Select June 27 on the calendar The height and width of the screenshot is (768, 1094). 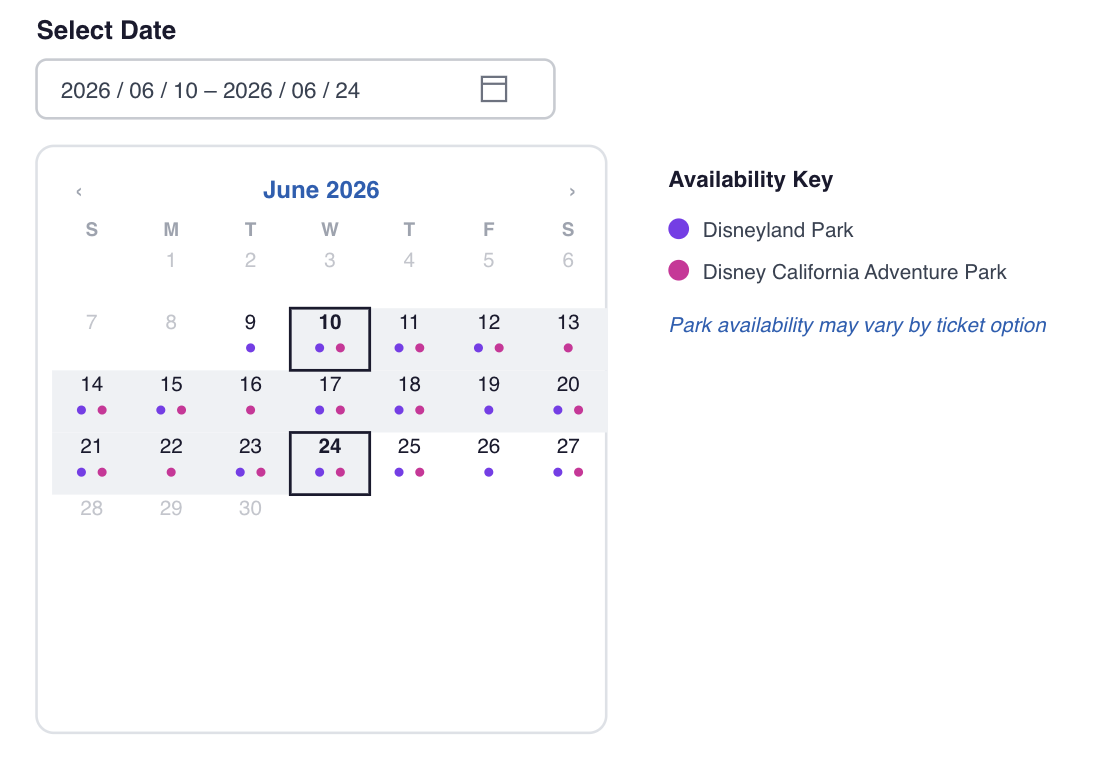[568, 463]
